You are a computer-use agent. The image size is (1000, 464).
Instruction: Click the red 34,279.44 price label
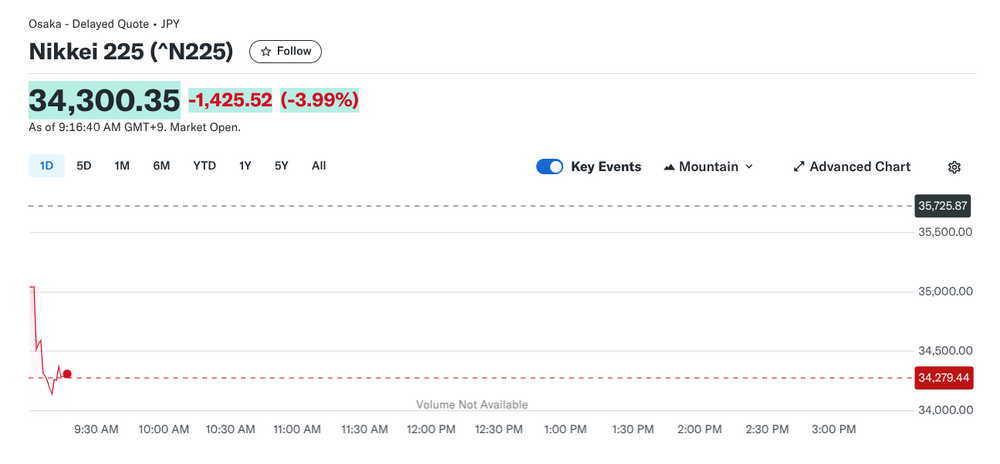(x=942, y=377)
